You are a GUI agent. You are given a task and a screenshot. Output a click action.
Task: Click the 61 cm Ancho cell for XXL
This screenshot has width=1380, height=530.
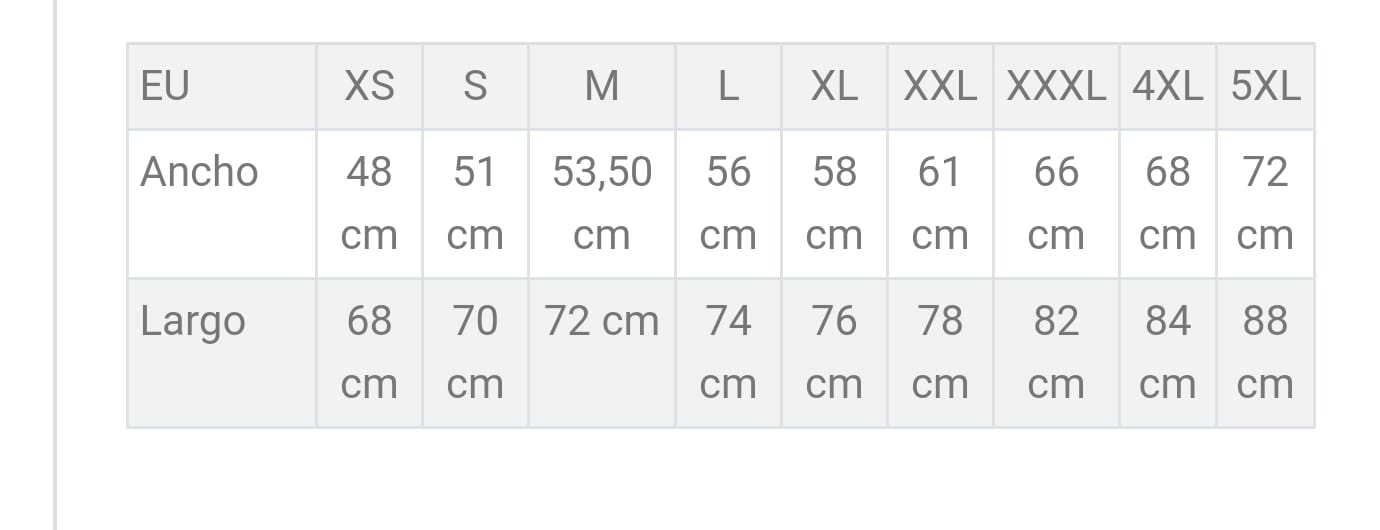tap(940, 204)
